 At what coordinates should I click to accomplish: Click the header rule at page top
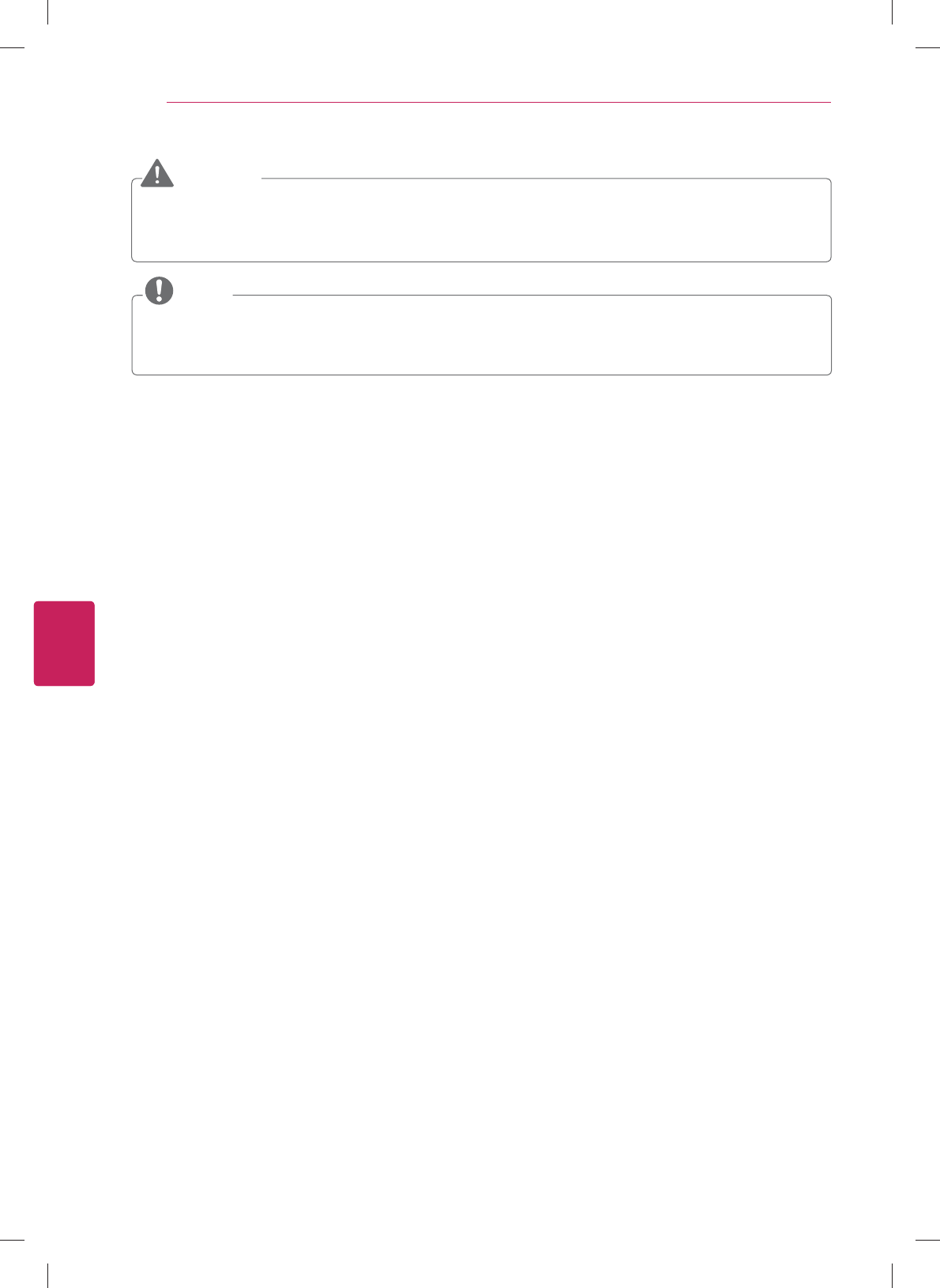[499, 102]
